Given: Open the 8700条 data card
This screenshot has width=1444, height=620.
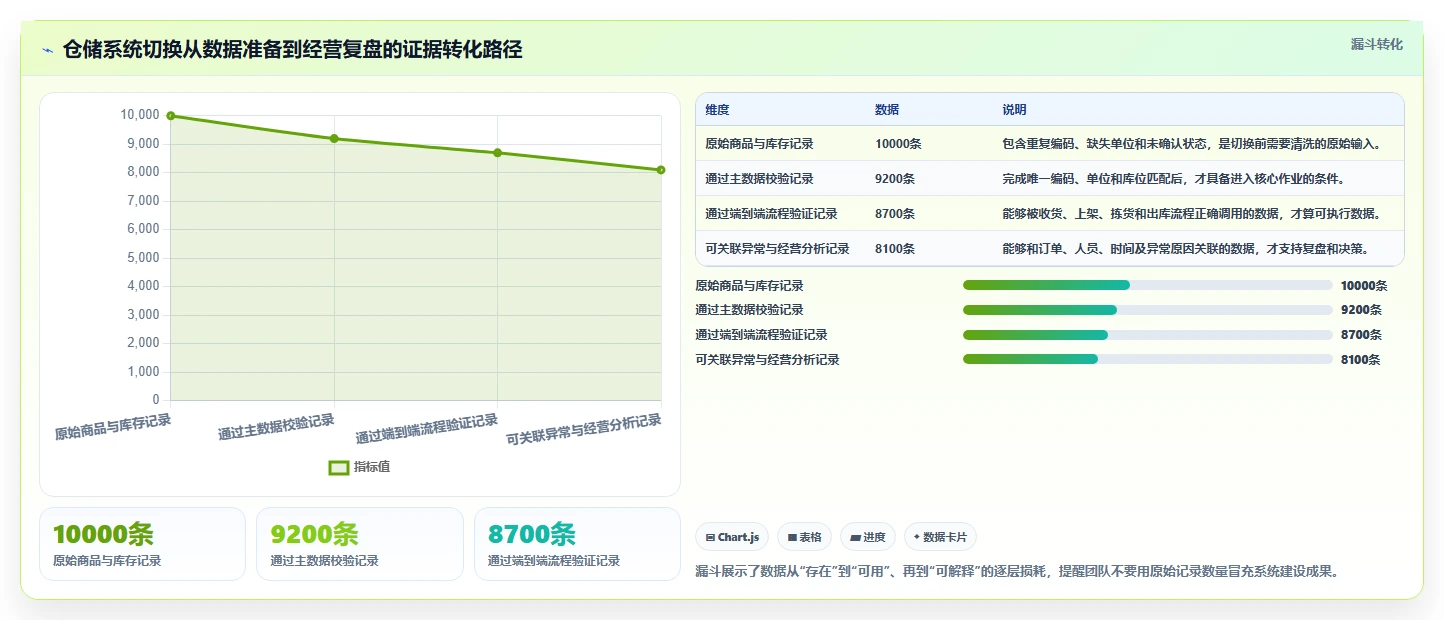Looking at the screenshot, I should click(577, 544).
